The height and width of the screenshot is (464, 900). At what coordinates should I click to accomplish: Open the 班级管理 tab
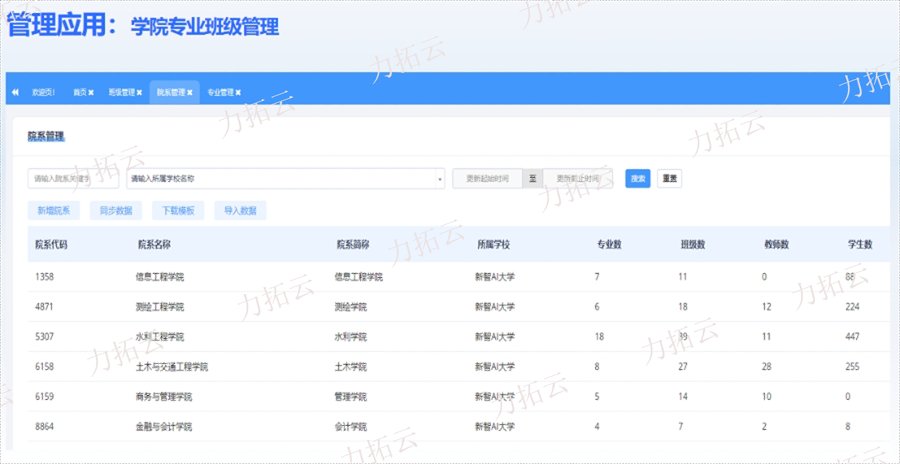click(121, 92)
